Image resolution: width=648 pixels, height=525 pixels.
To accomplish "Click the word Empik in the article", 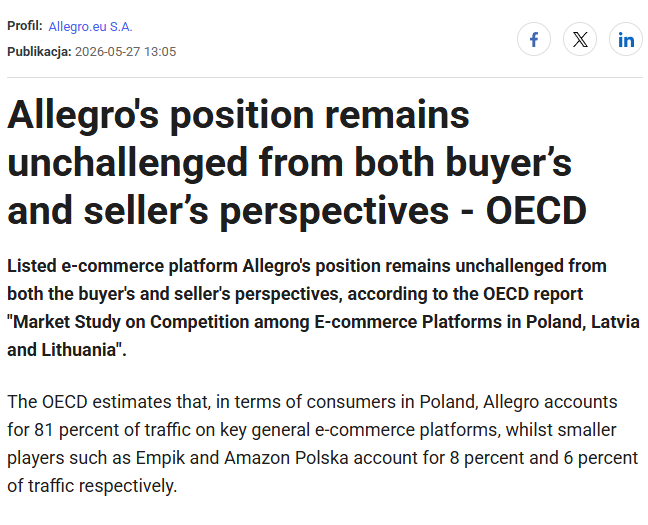I will [x=160, y=458].
